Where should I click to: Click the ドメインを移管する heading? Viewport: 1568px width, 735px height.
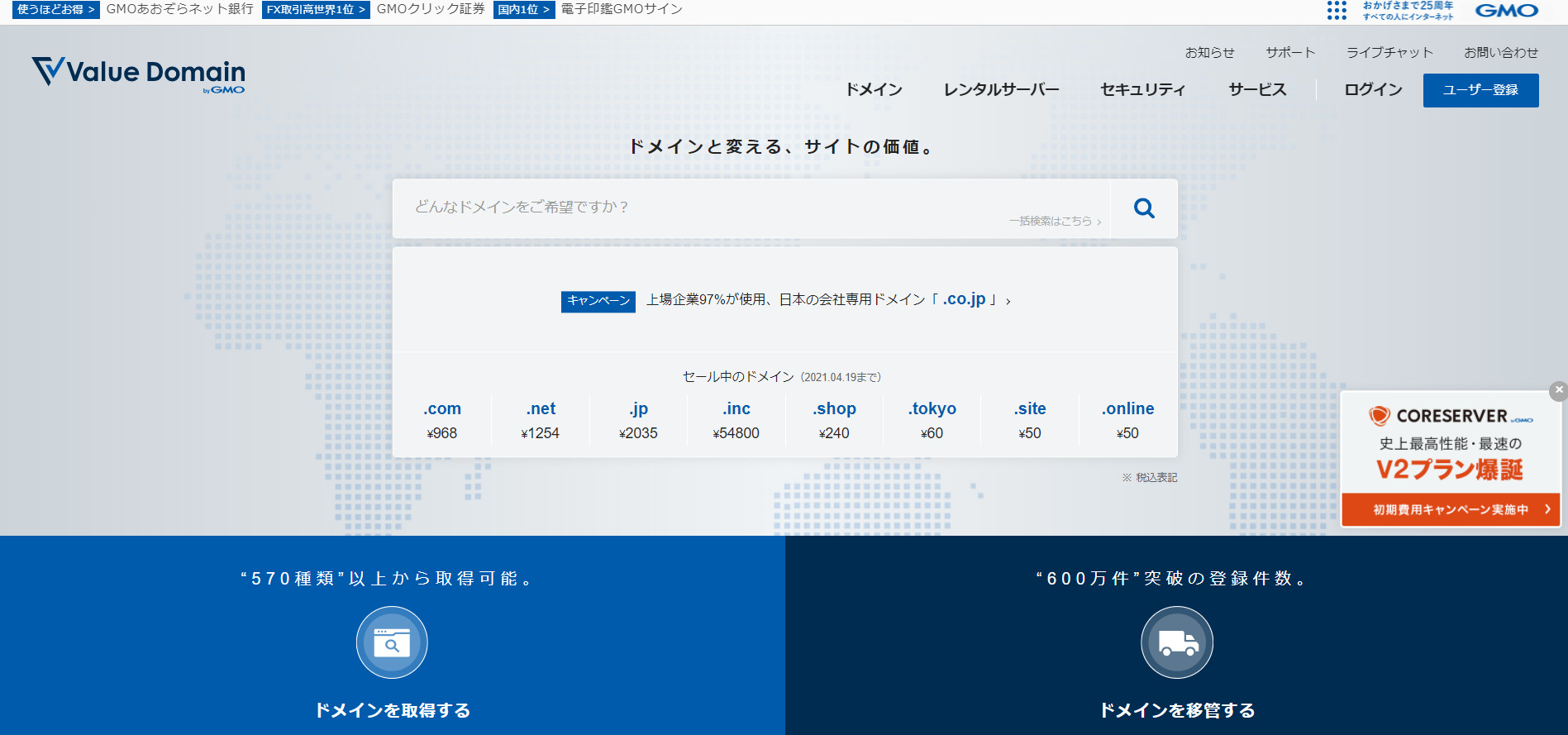point(1177,710)
